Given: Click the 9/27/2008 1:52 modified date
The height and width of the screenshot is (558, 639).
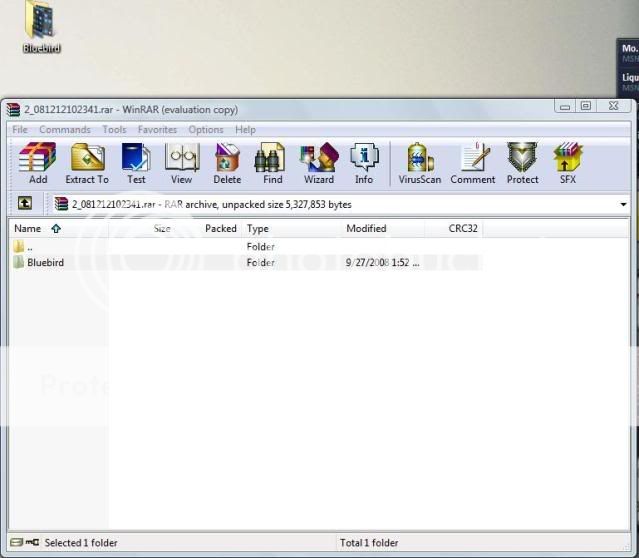Looking at the screenshot, I should (382, 262).
